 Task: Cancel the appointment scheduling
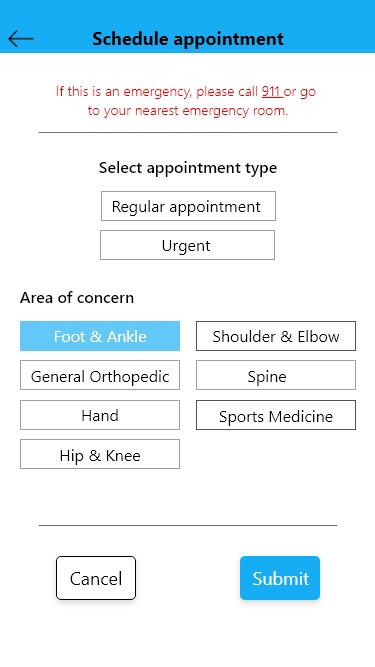pyautogui.click(x=96, y=578)
